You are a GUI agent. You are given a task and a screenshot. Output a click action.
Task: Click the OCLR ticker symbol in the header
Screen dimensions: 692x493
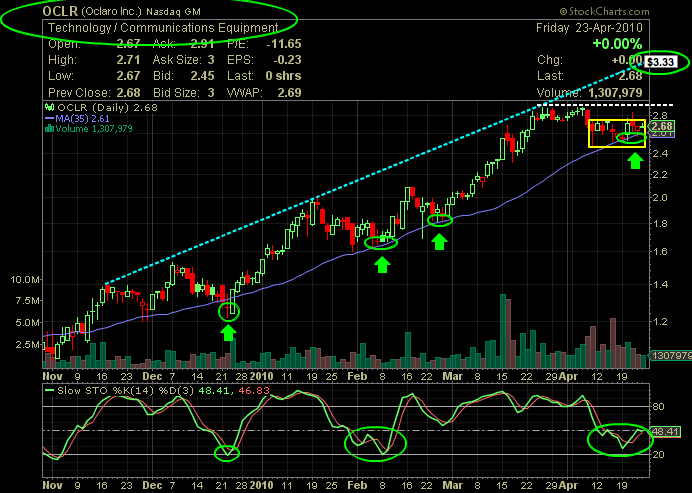click(x=60, y=11)
